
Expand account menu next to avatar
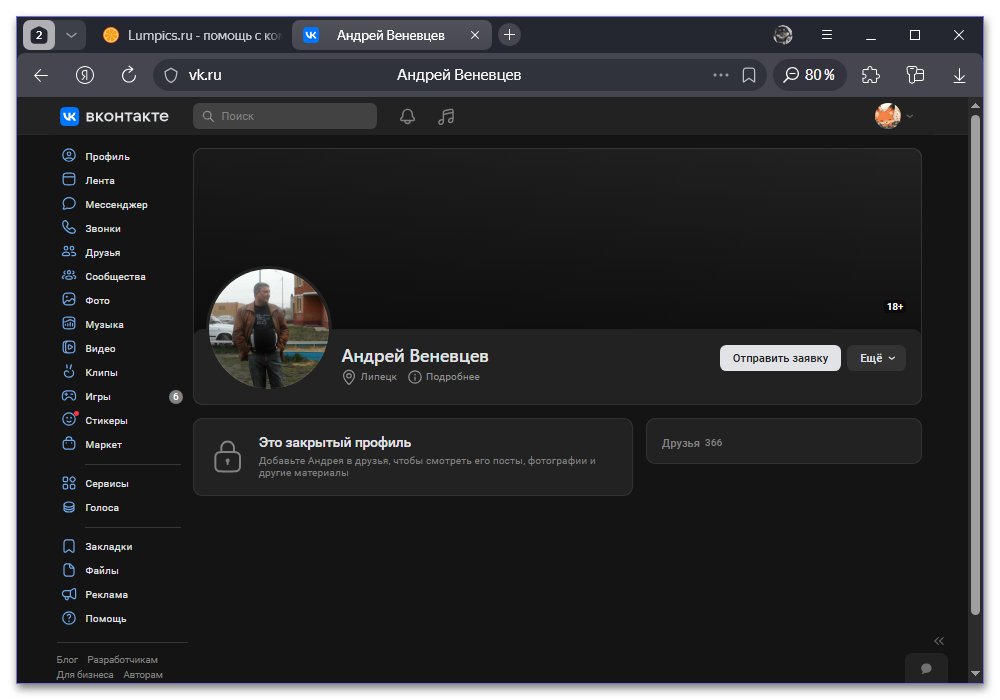[x=910, y=116]
